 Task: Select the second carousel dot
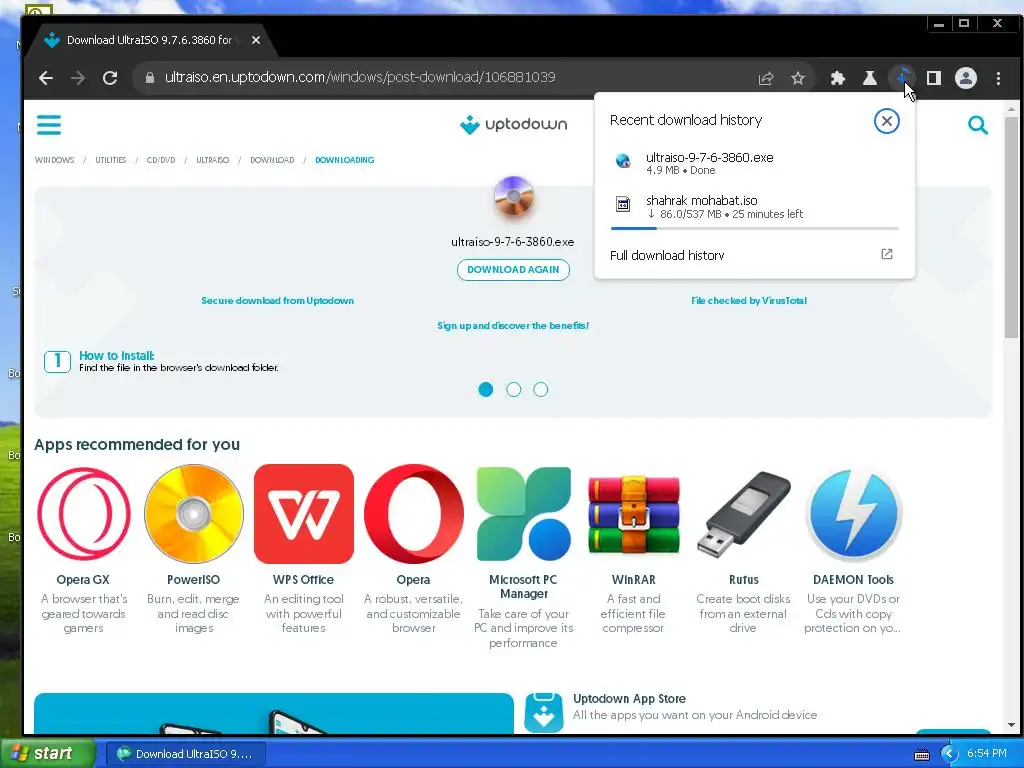pyautogui.click(x=513, y=389)
